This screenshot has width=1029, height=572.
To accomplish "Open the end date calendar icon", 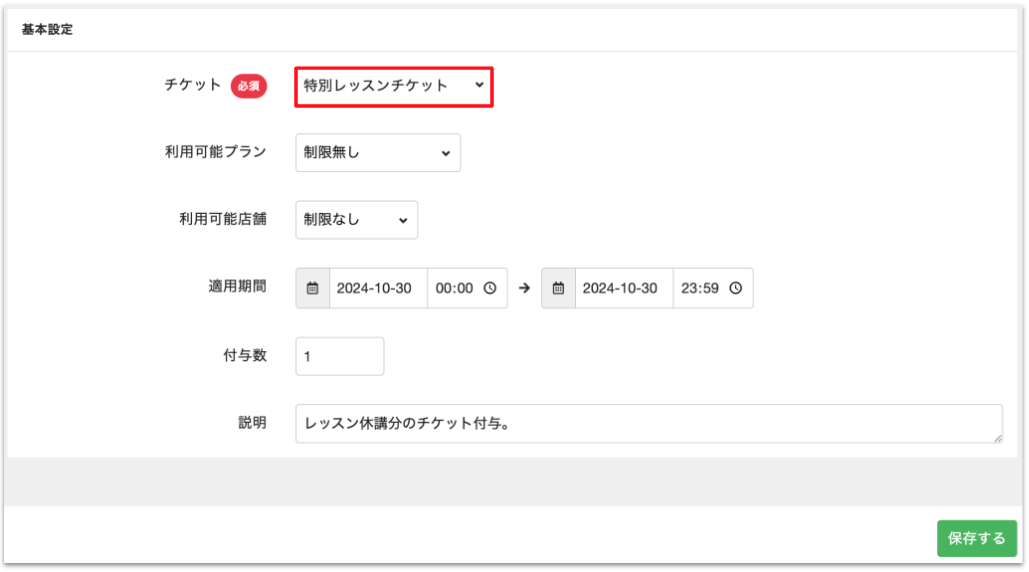I will [559, 288].
